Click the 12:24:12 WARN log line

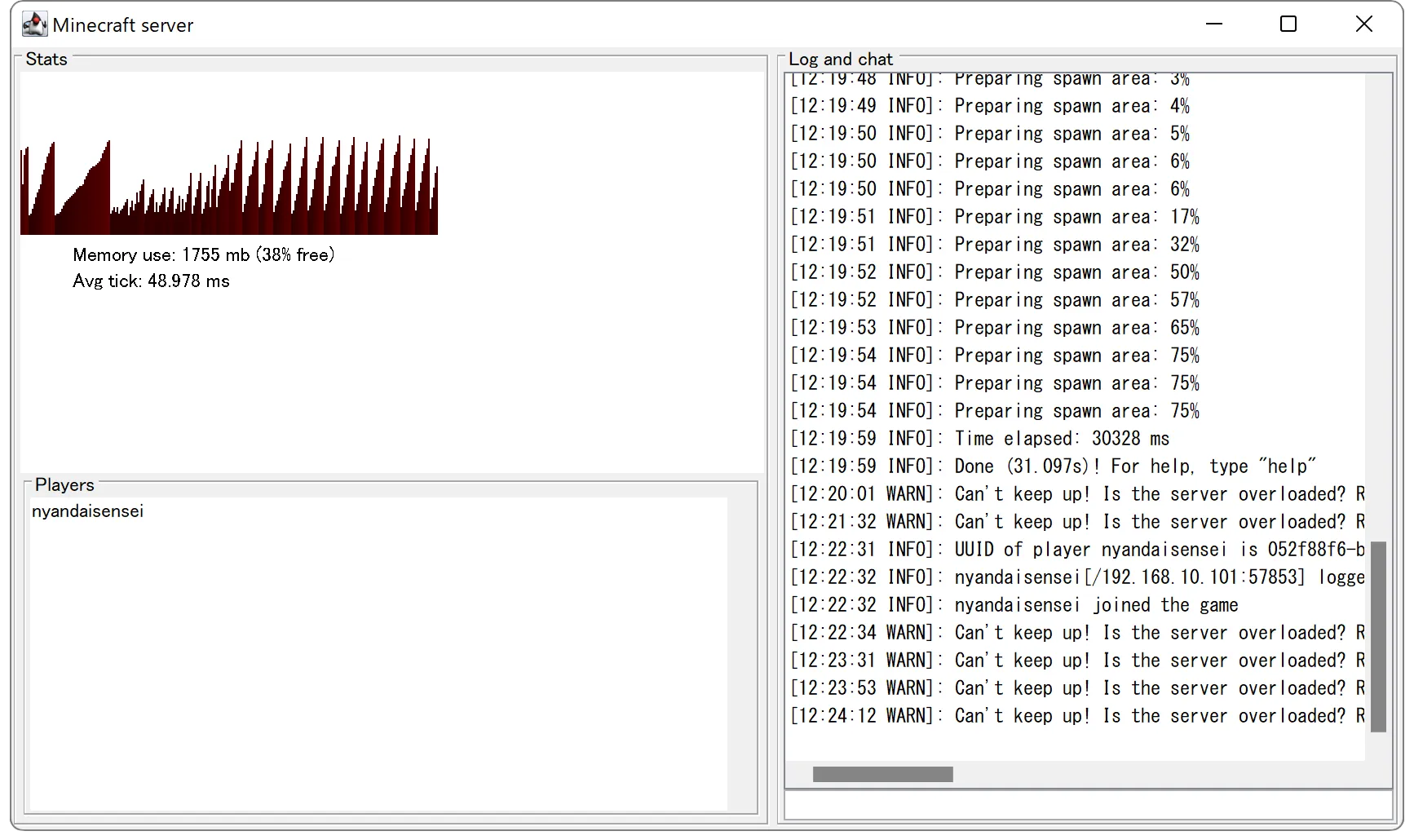click(x=1077, y=716)
